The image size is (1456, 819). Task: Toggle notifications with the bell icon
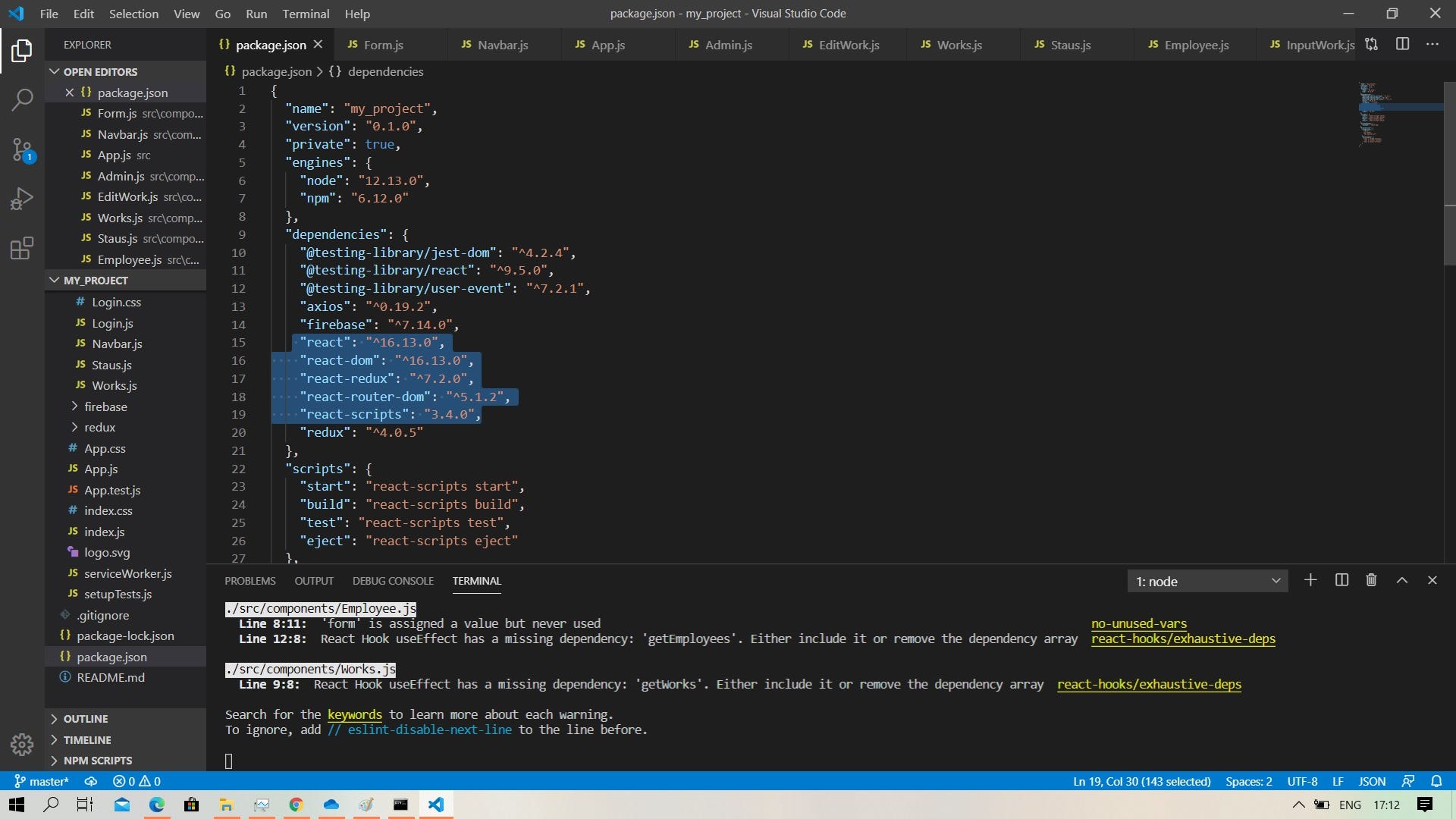tap(1437, 781)
